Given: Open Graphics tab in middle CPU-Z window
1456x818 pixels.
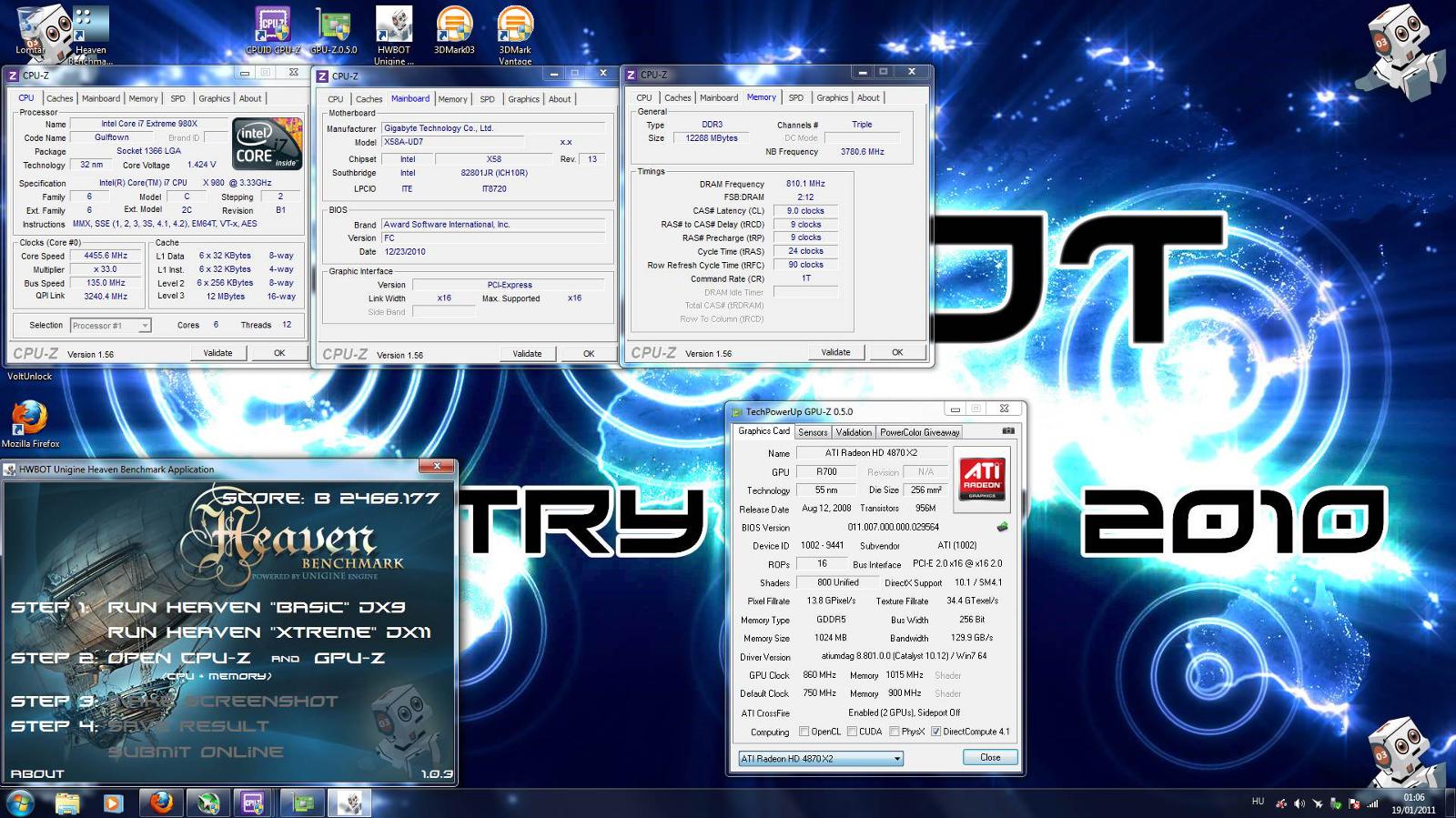Looking at the screenshot, I should (x=523, y=99).
